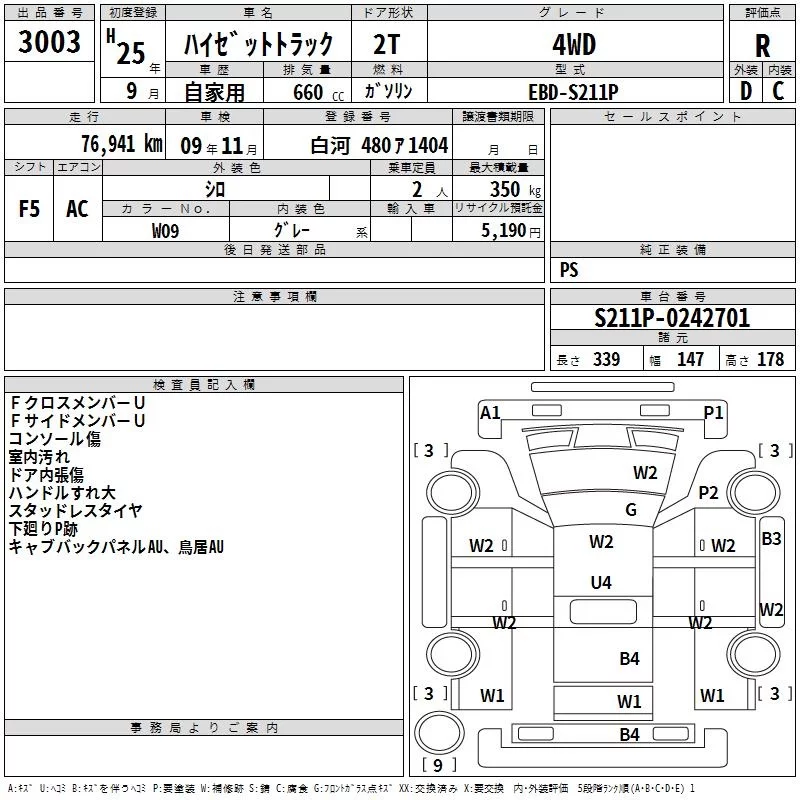Screen dimensions: 800x800
Task: Click the air conditioner value AC
Action: (77, 209)
